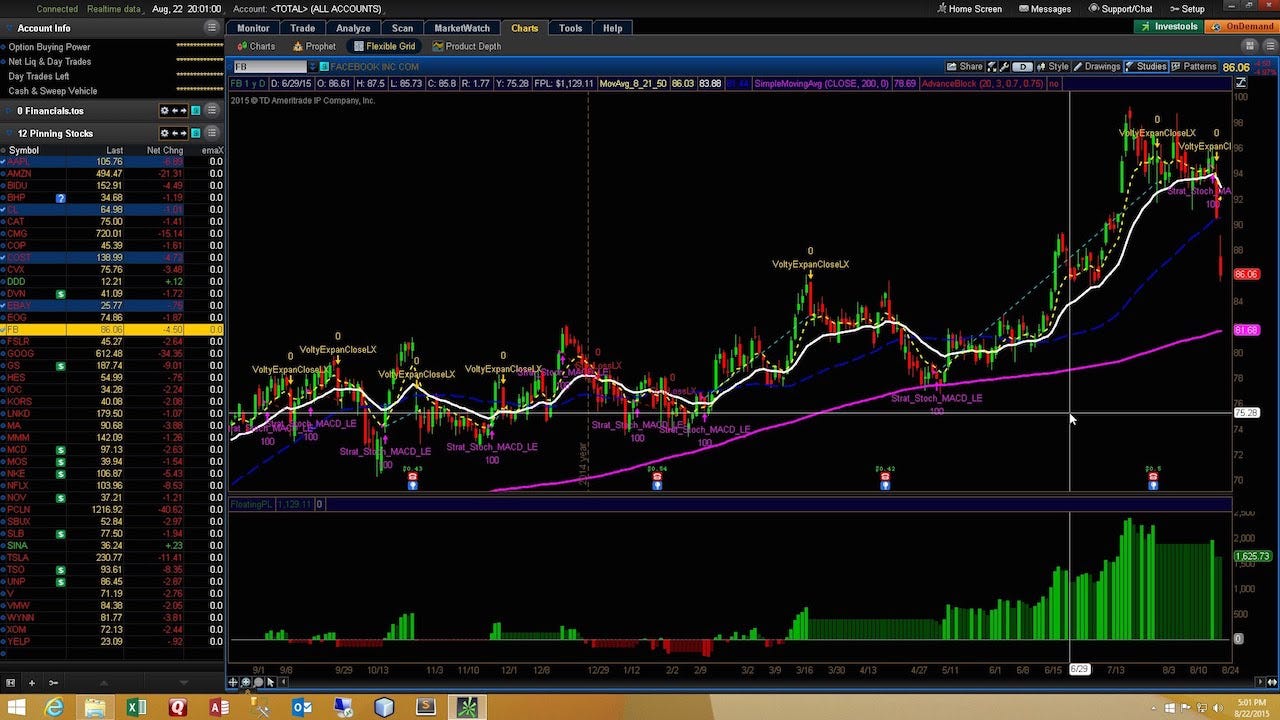The height and width of the screenshot is (720, 1280).
Task: Open gear settings for 0 Financials.tos watchlist
Action: point(165,111)
